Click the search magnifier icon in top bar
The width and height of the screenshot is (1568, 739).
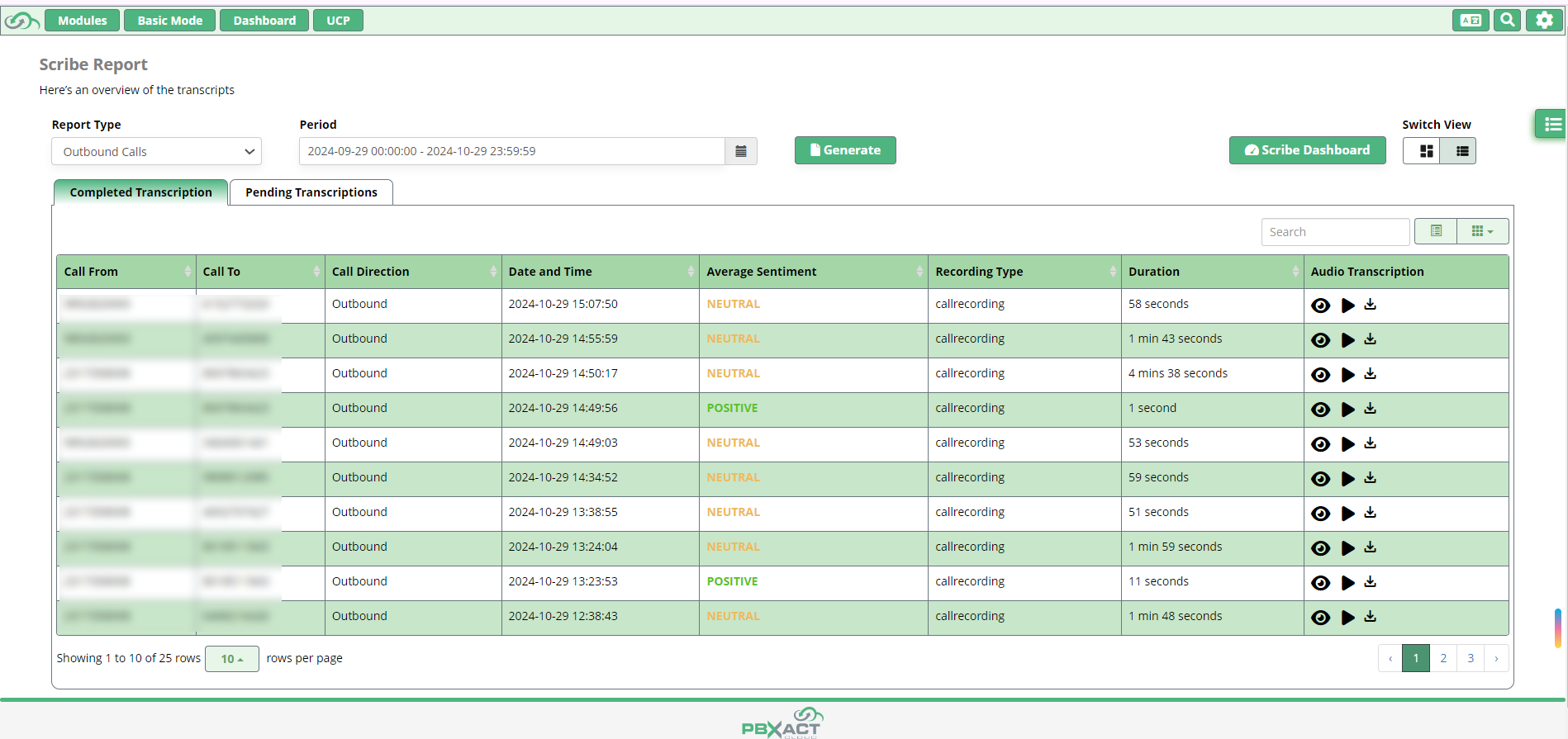tap(1507, 21)
